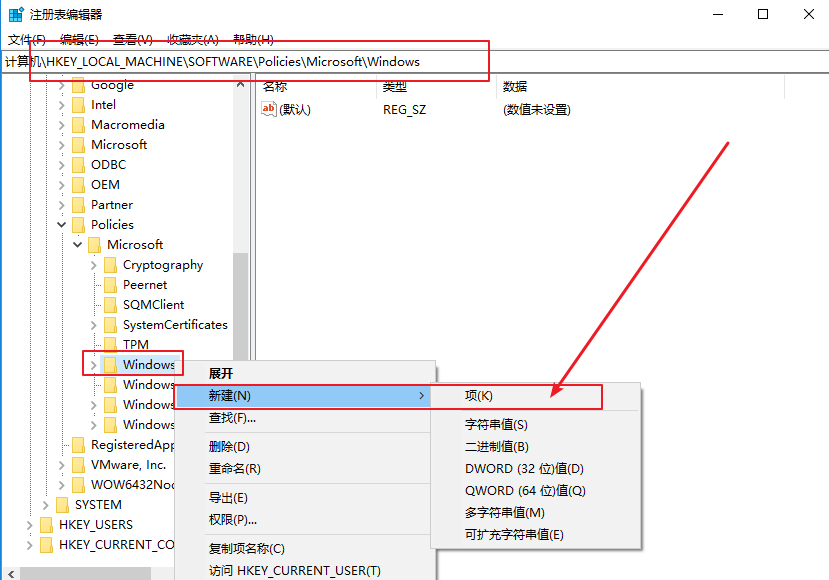Select 重命名(R) in context menu
Viewport: 829px width, 580px height.
click(234, 468)
